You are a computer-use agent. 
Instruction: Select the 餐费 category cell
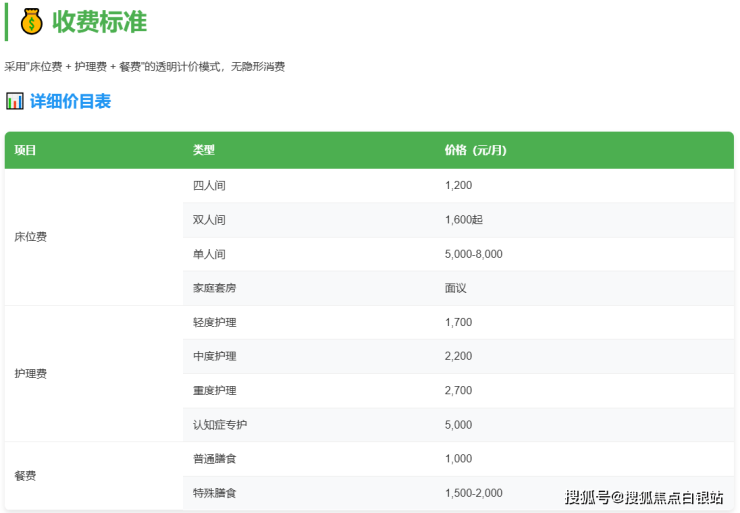pos(25,476)
